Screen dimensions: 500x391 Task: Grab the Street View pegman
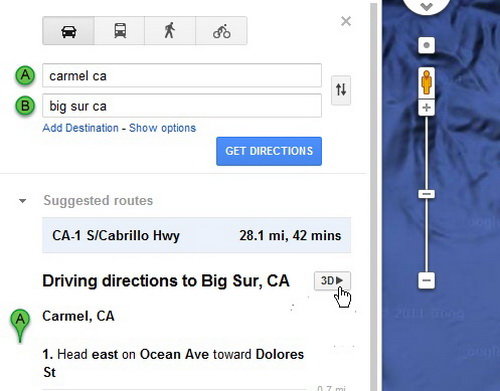point(426,82)
